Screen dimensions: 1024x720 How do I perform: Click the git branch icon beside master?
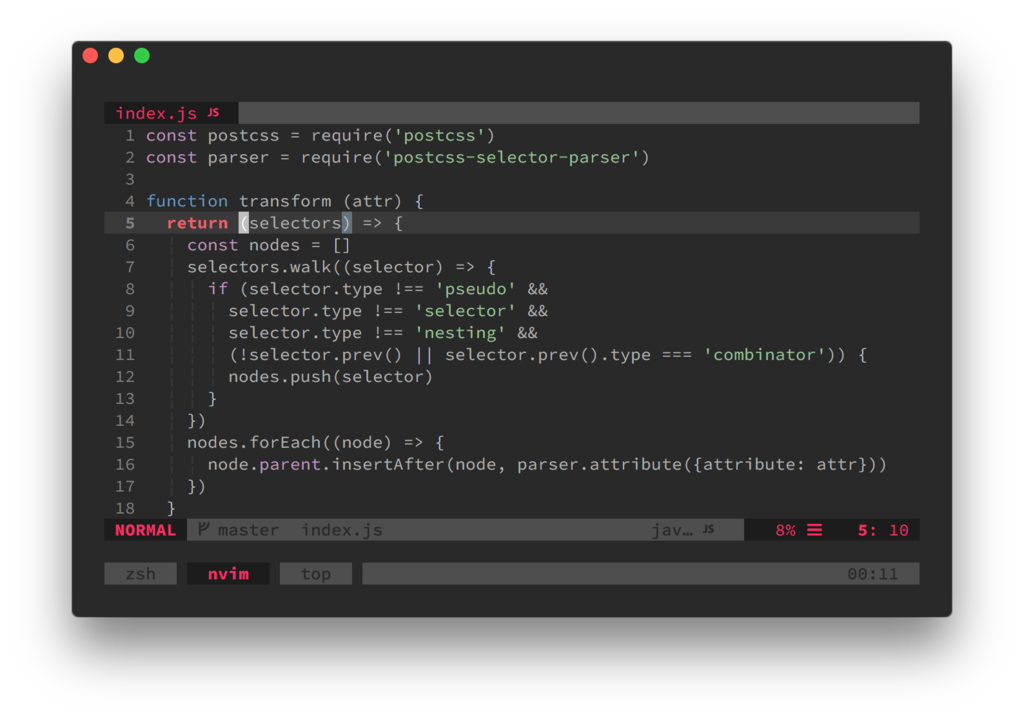point(204,529)
